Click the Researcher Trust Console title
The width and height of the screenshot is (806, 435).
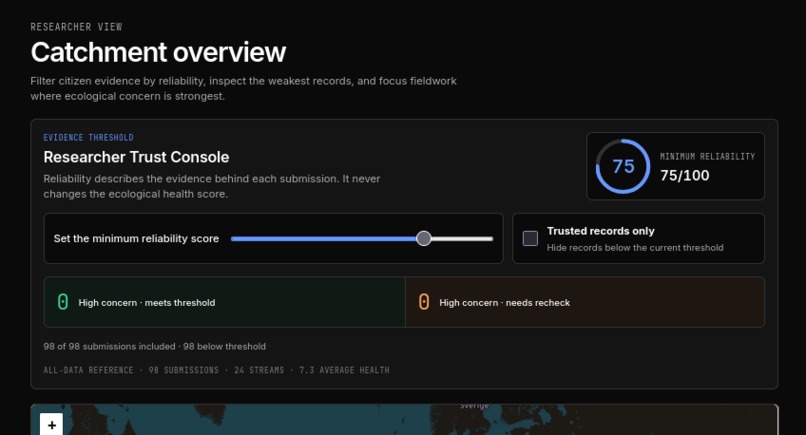pyautogui.click(x=136, y=157)
